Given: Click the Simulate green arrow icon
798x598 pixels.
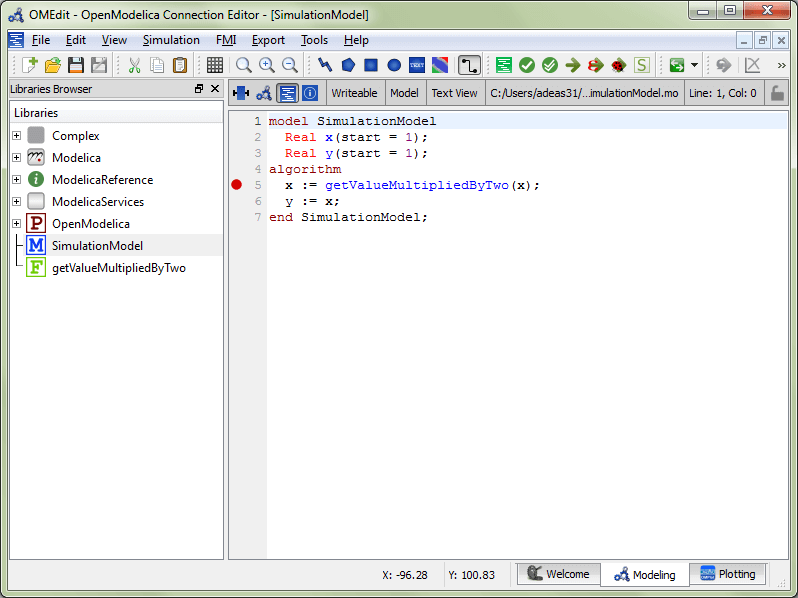Looking at the screenshot, I should 573,65.
